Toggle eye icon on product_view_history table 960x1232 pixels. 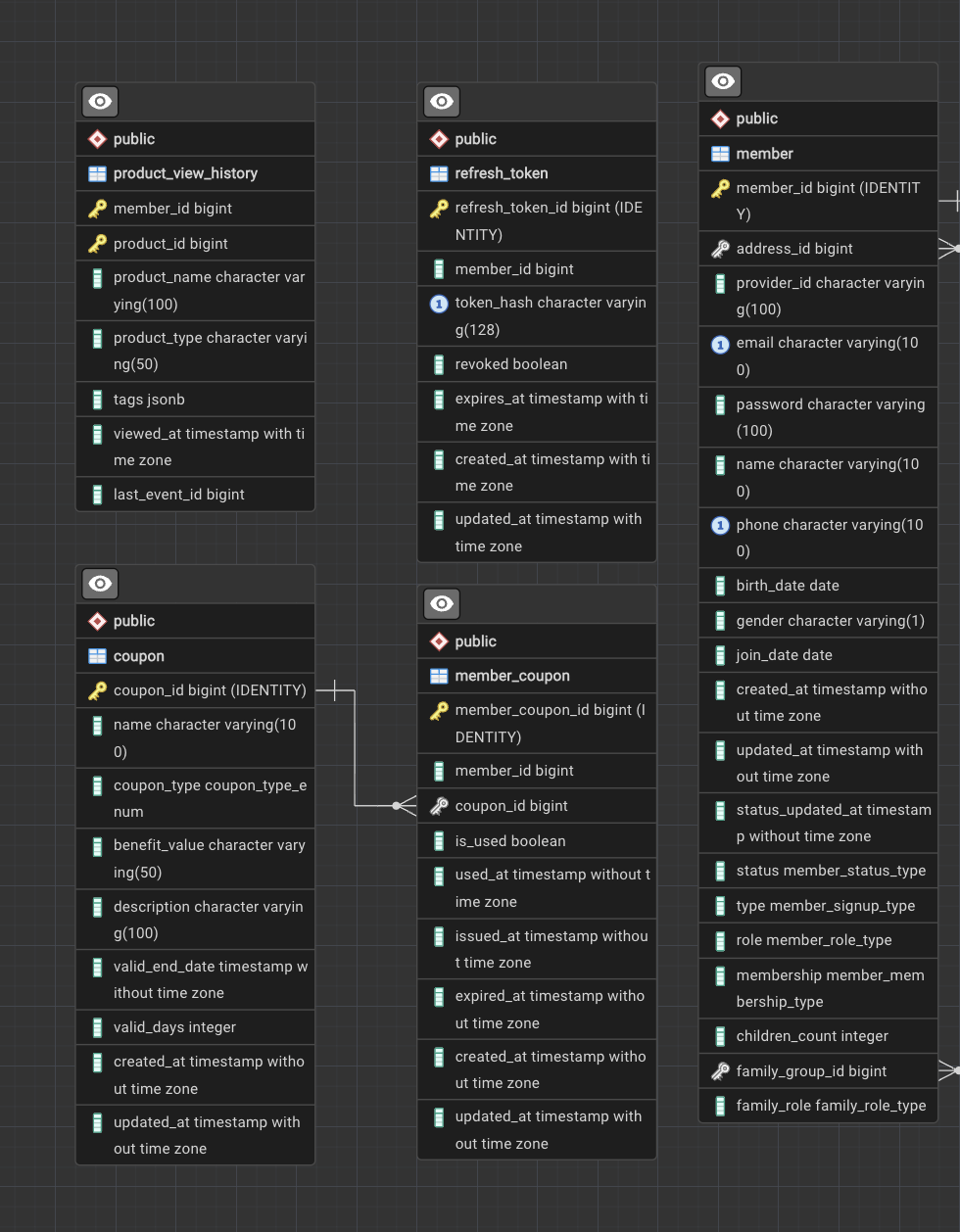point(100,102)
